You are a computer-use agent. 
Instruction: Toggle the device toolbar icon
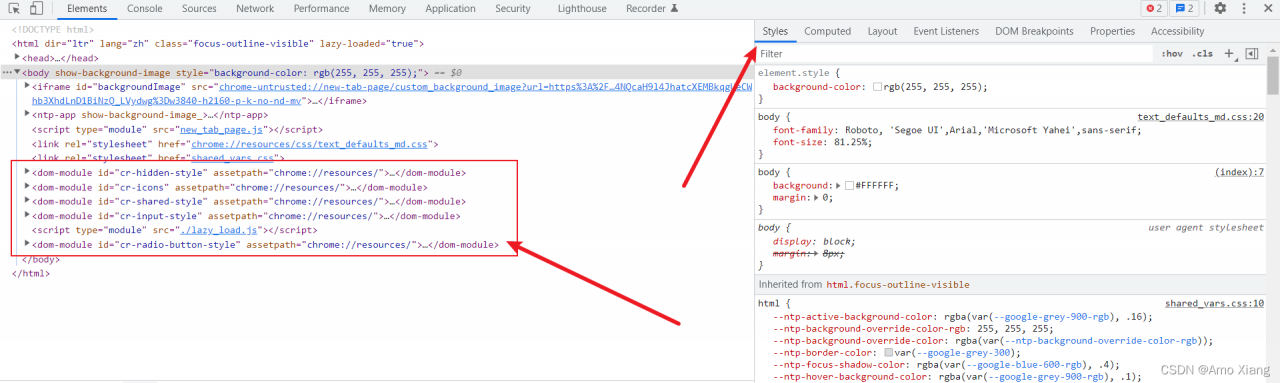click(35, 8)
